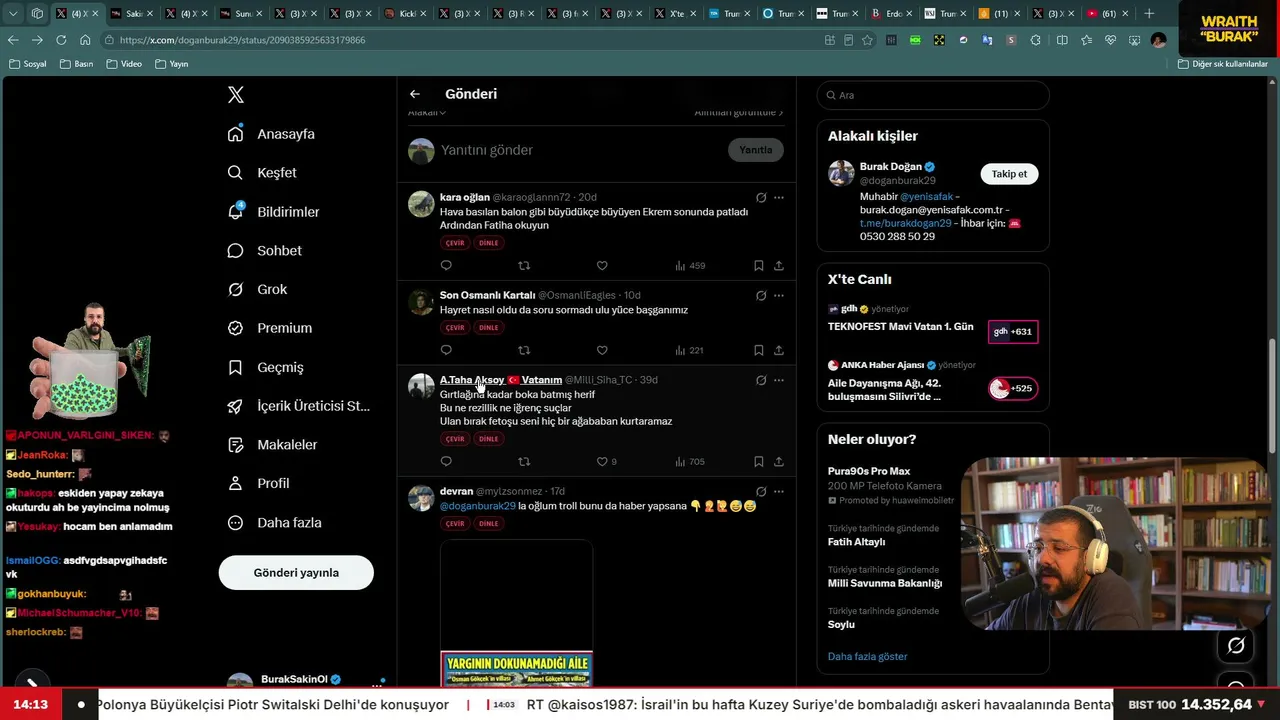Open more options on kara oğlan's post
The image size is (1280, 720).
point(779,198)
